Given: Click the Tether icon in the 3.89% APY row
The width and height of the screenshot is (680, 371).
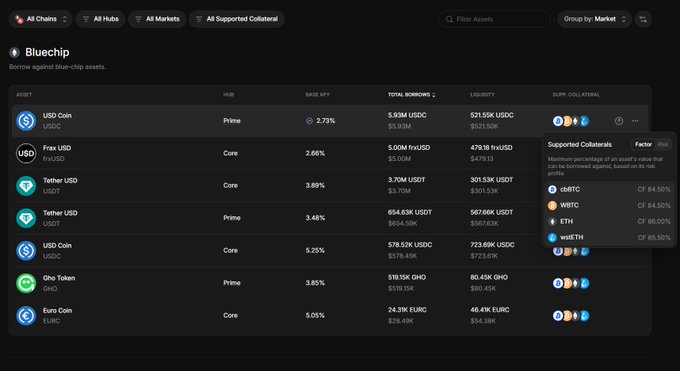Looking at the screenshot, I should click(26, 186).
